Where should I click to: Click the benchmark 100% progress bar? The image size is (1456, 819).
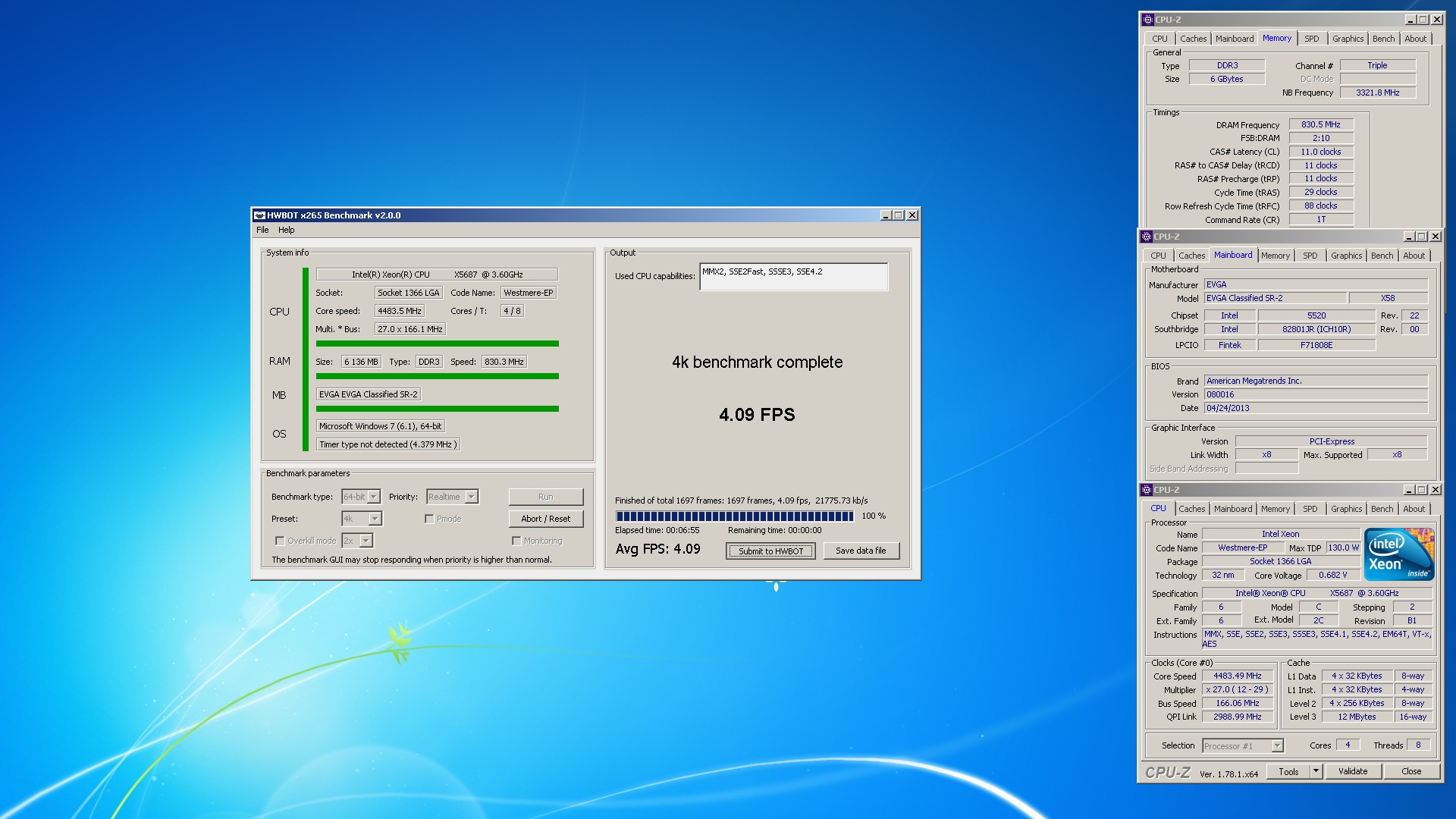click(735, 516)
